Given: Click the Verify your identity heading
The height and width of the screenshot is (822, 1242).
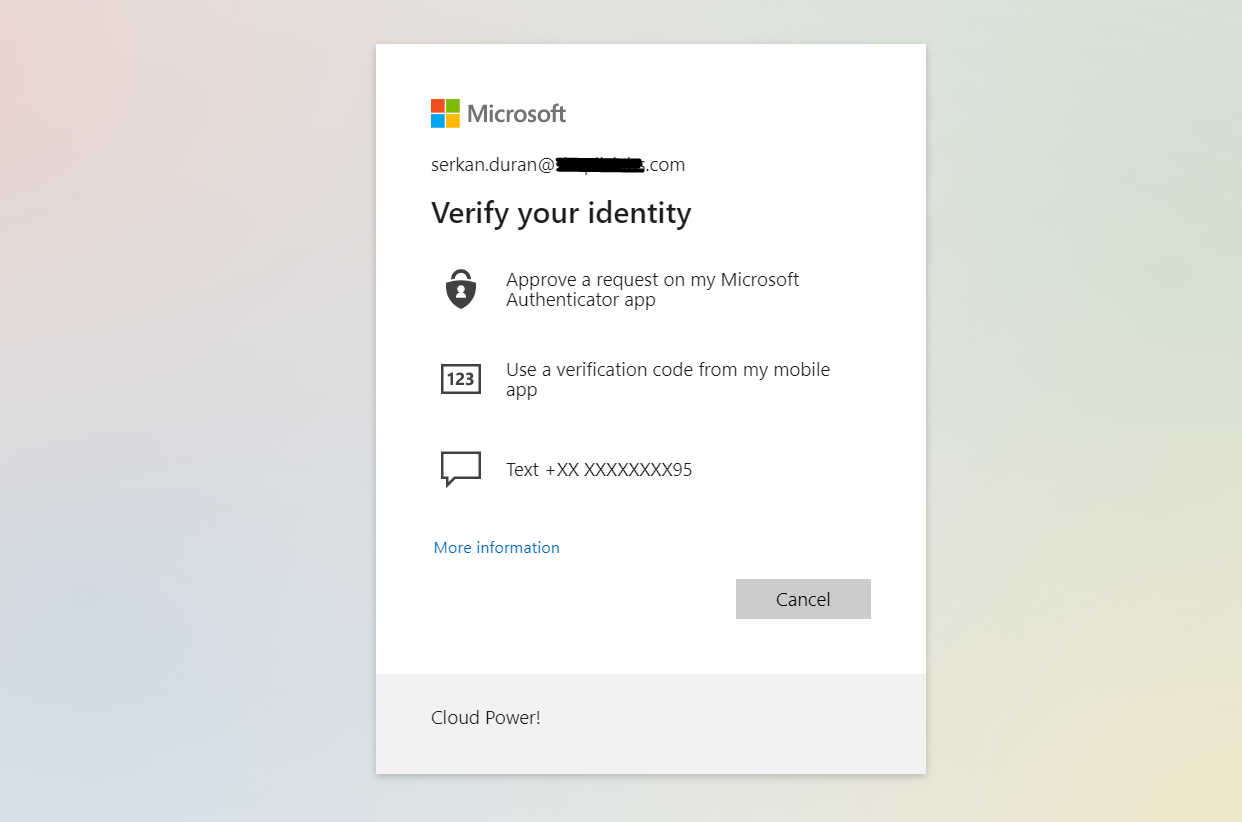Looking at the screenshot, I should 561,213.
